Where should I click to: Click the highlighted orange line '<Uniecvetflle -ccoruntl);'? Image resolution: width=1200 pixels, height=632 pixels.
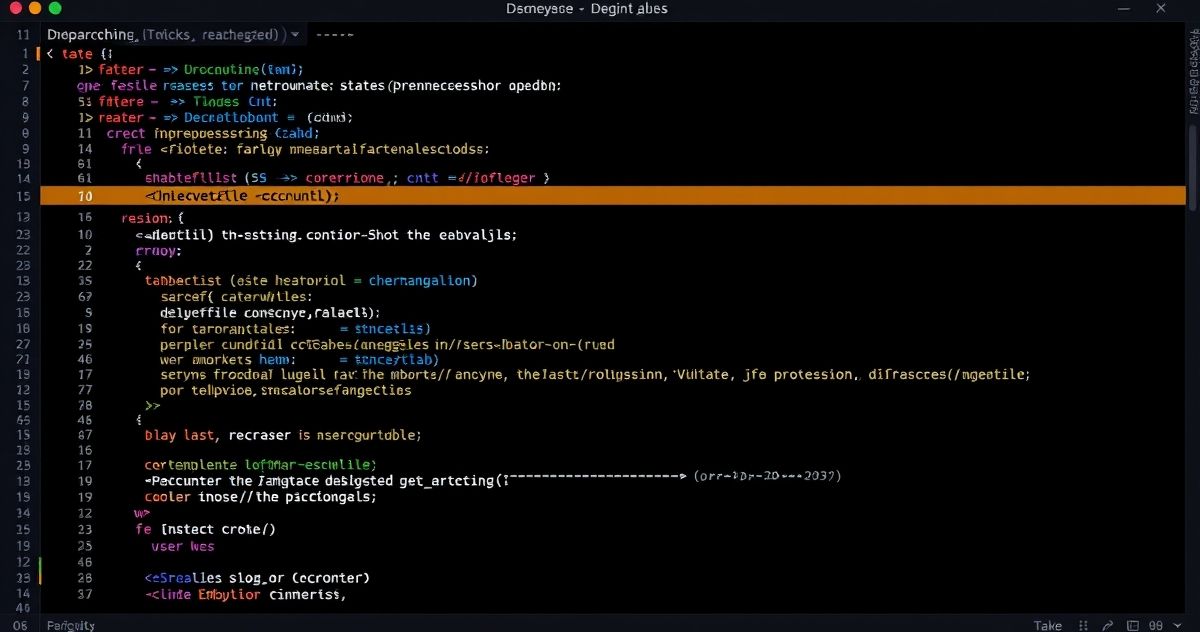click(x=612, y=196)
